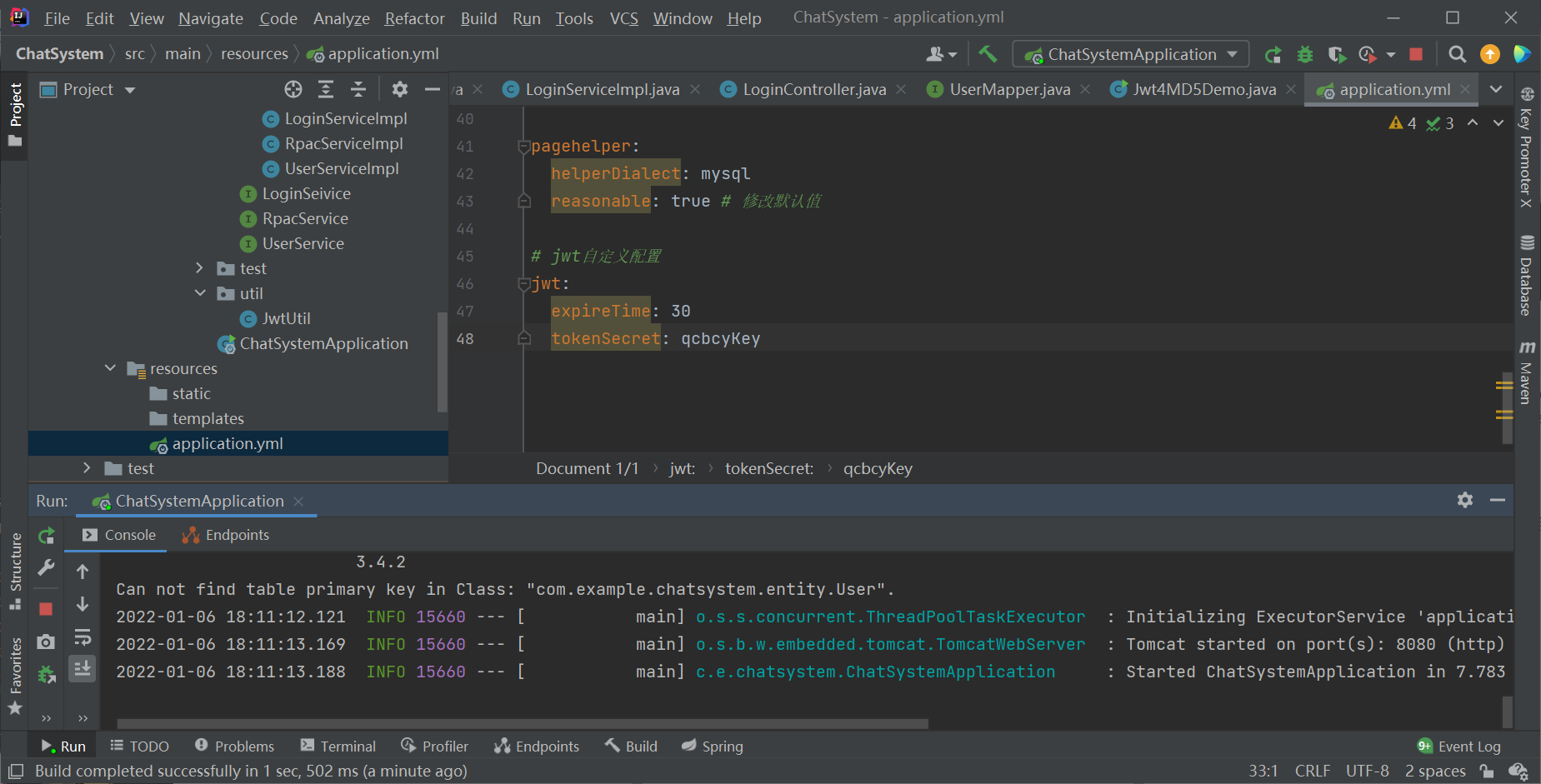This screenshot has height=784, width=1541.
Task: Fold the jwt block in the editor
Action: point(524,283)
